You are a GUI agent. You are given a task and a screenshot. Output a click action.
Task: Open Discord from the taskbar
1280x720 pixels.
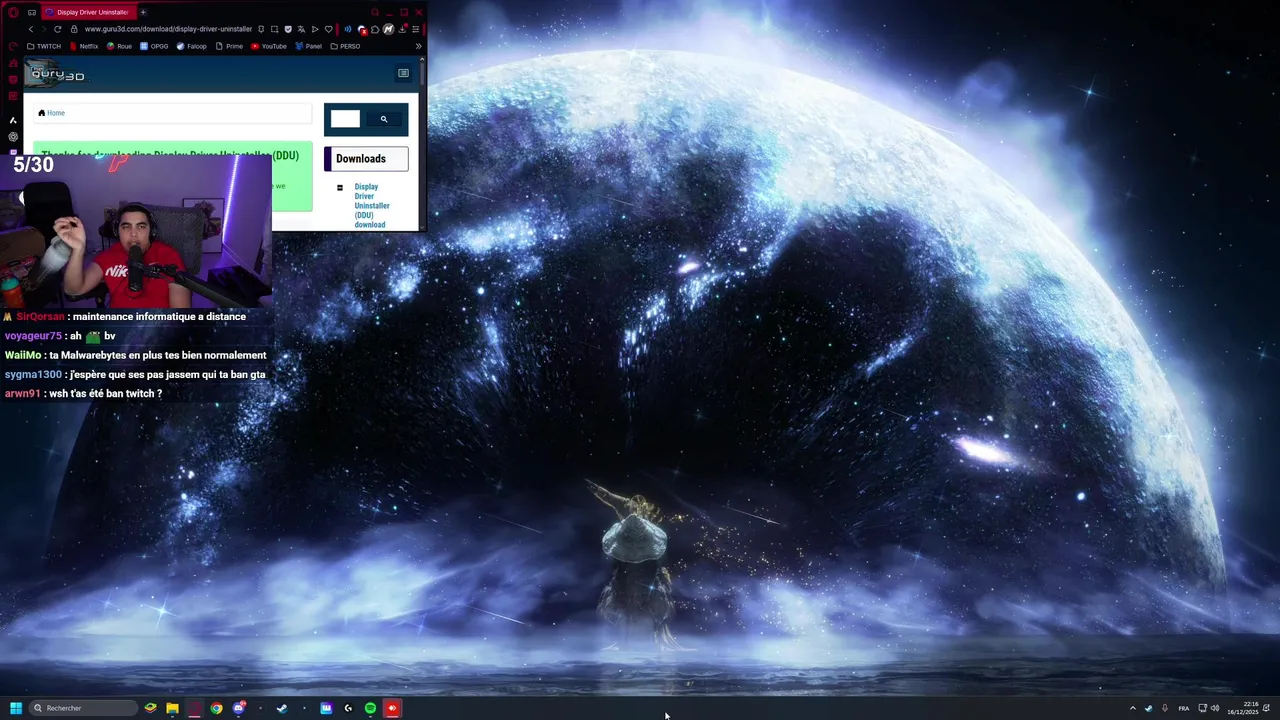coord(239,708)
